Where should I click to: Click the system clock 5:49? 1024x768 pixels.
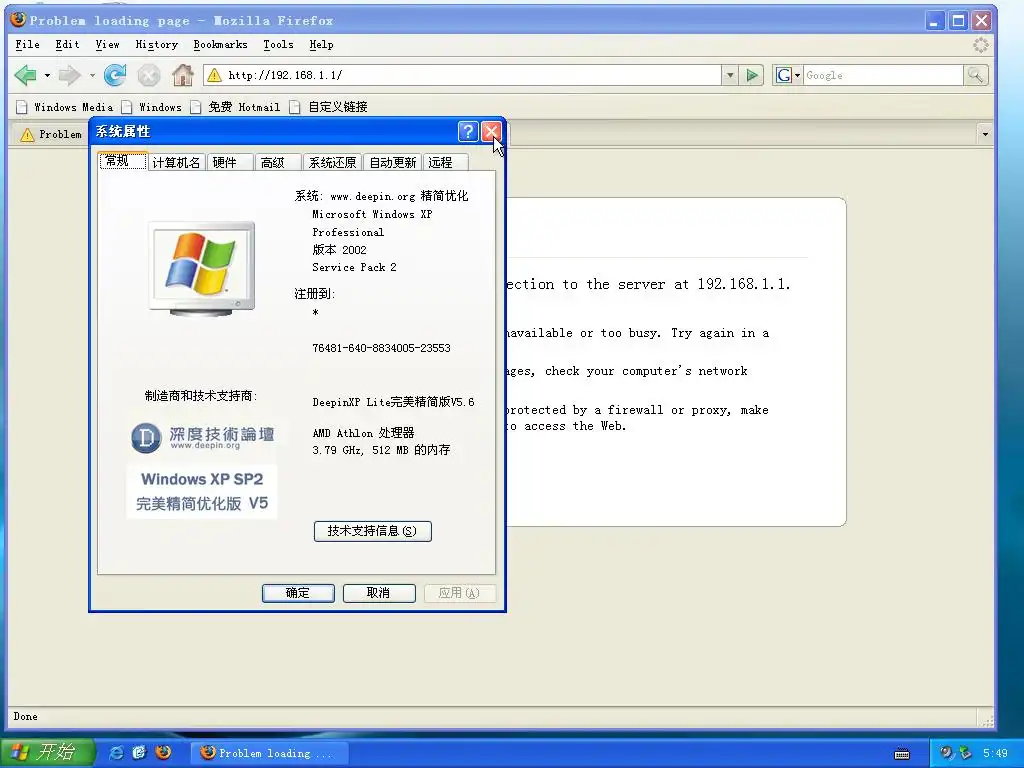tap(995, 753)
